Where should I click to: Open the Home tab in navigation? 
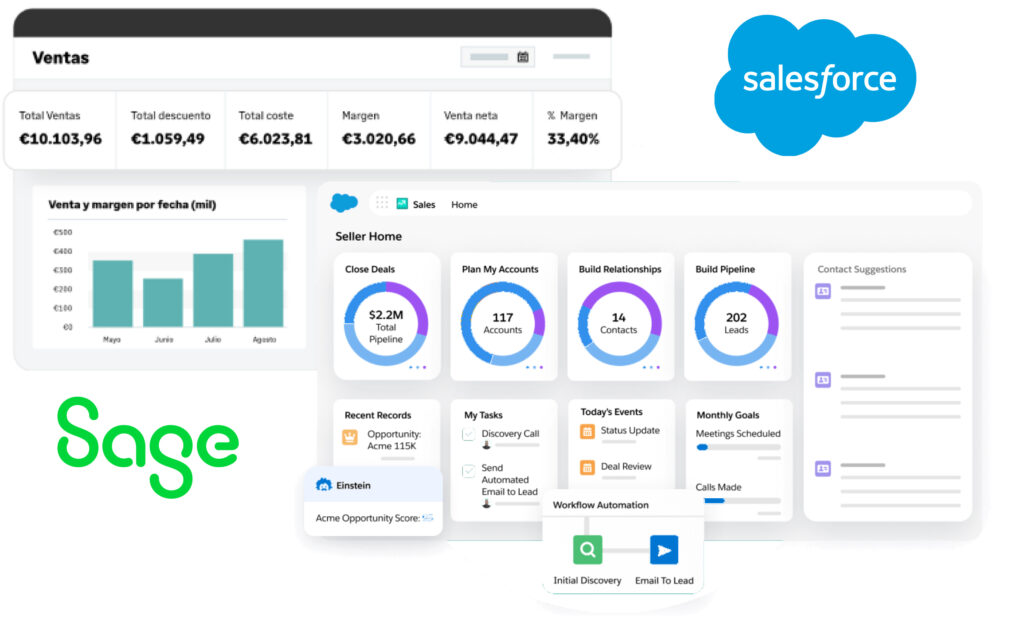[464, 204]
